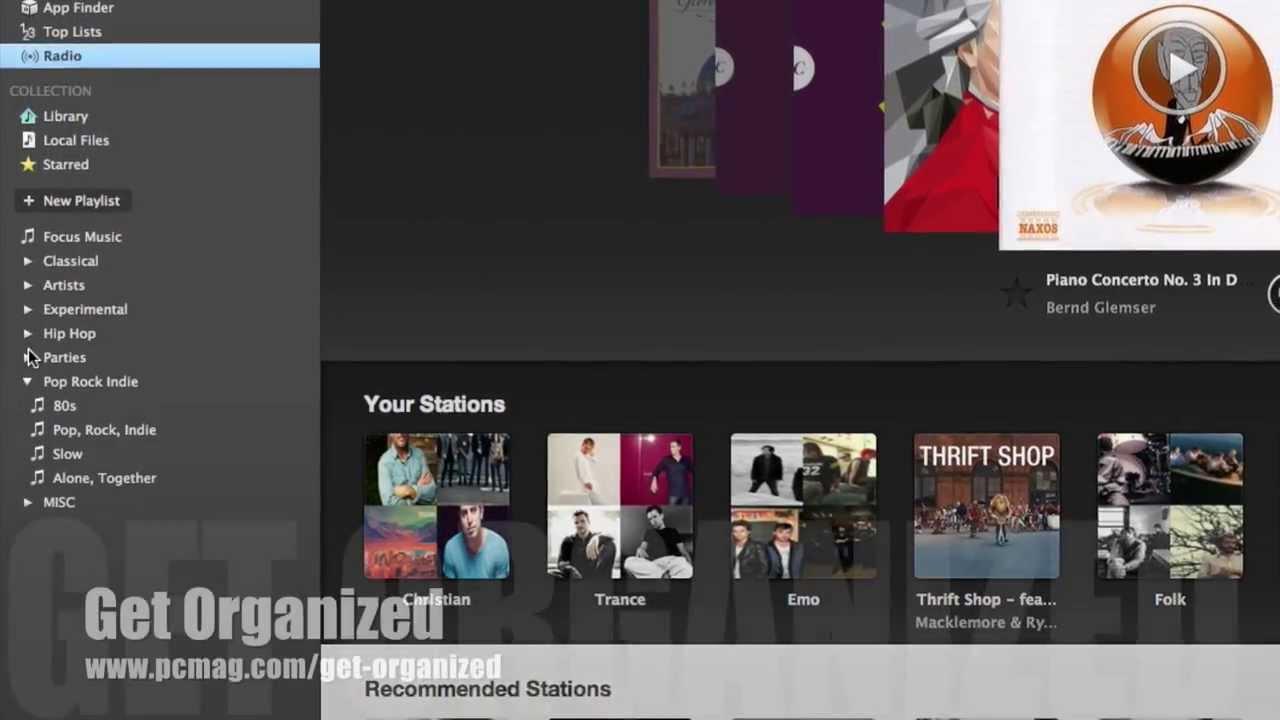1280x720 pixels.
Task: Click the Local Files icon
Action: [x=28, y=140]
